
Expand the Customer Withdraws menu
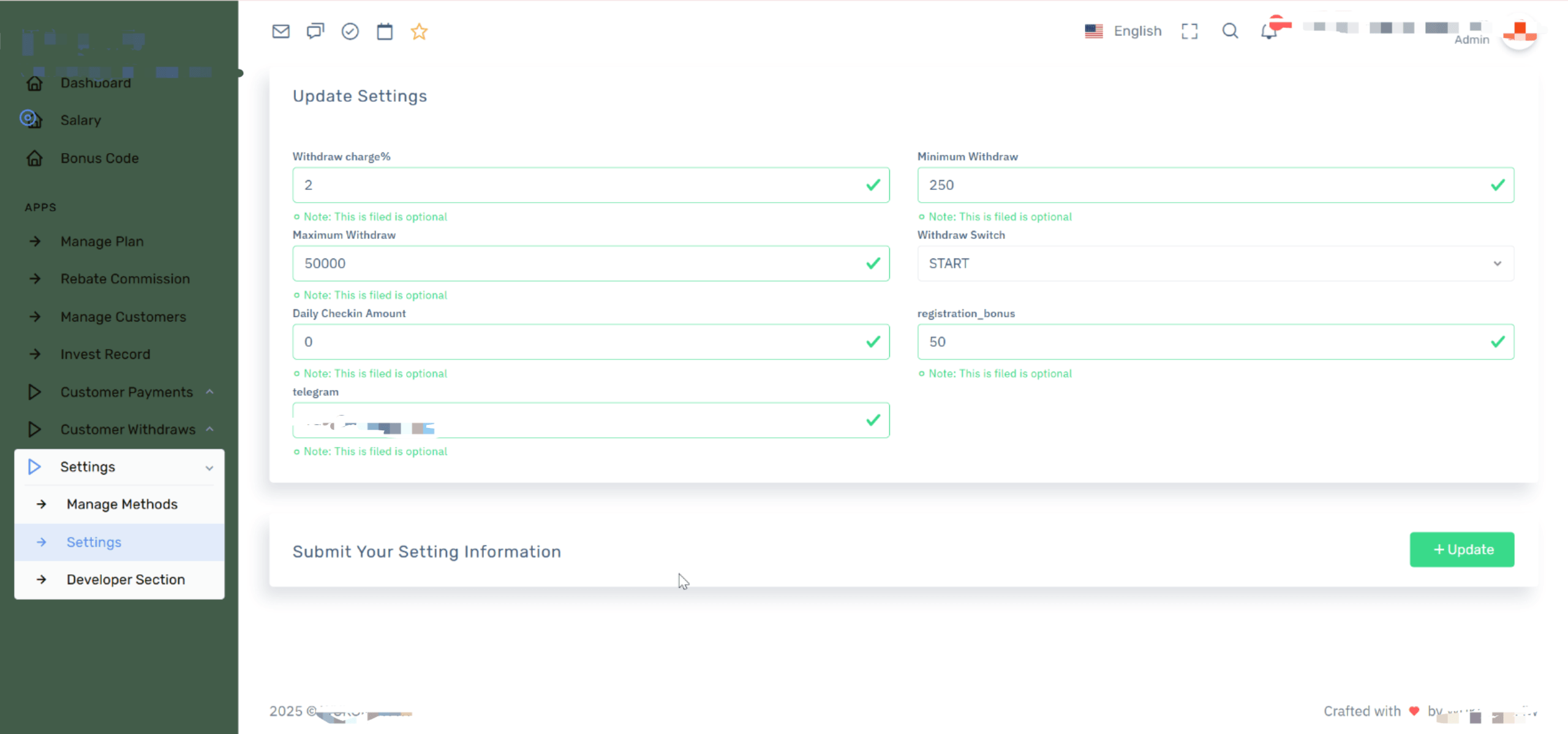click(x=127, y=429)
